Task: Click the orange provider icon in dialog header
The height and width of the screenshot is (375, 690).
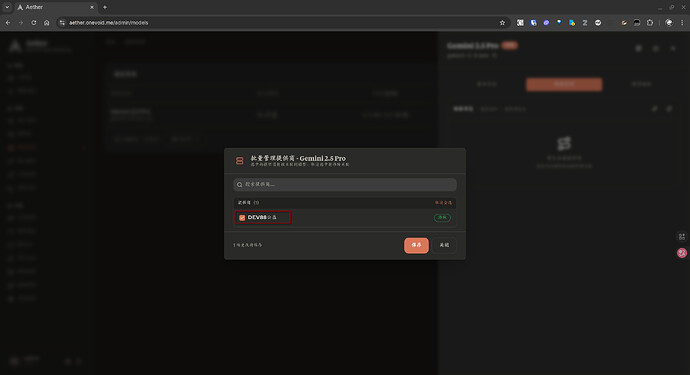Action: click(x=239, y=161)
